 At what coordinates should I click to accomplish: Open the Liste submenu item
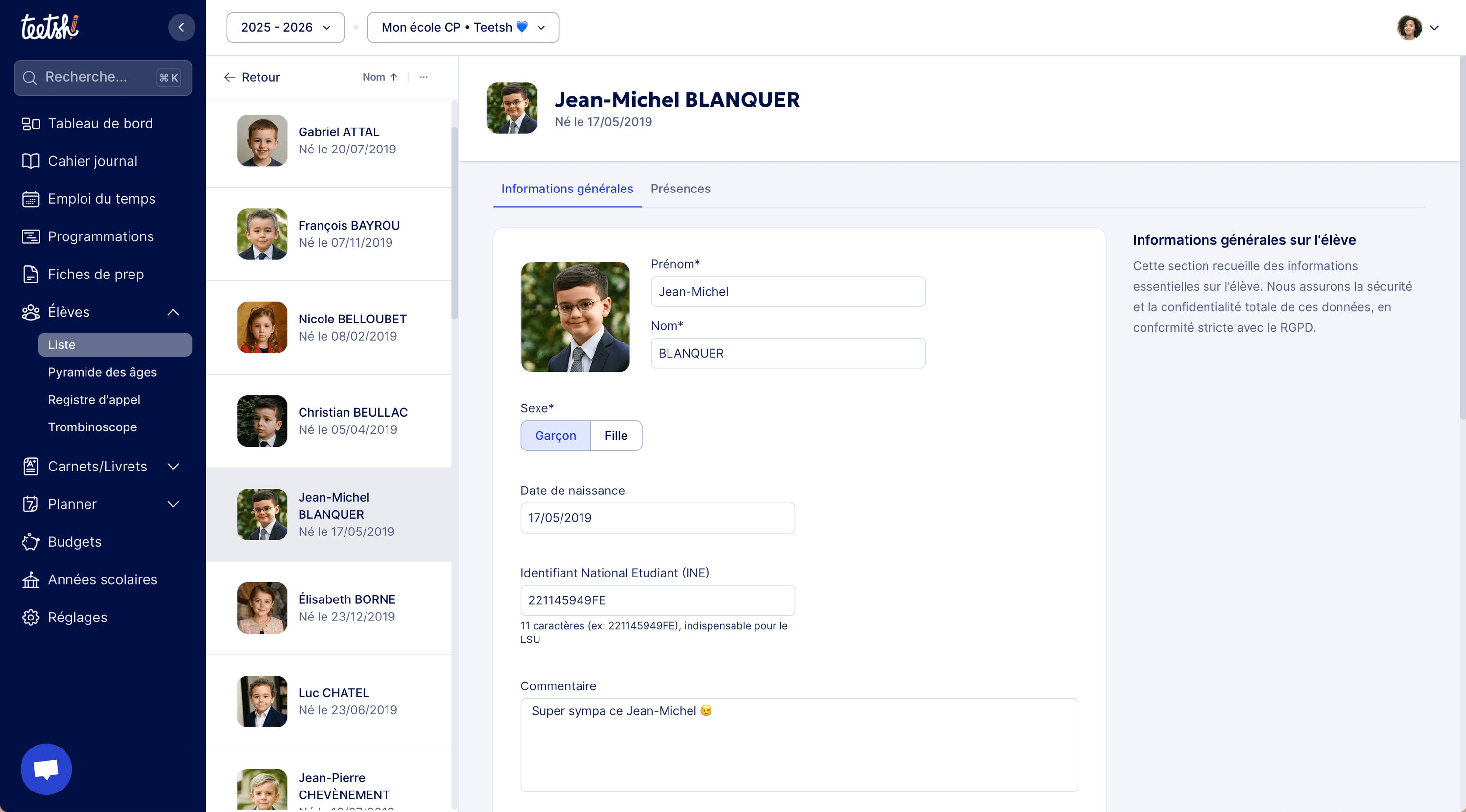point(114,345)
